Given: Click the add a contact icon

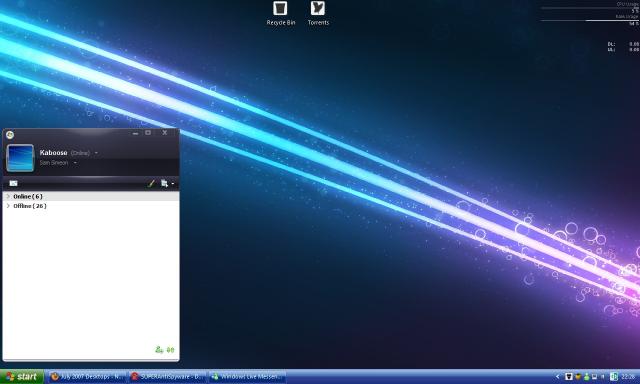Looking at the screenshot, I should [x=159, y=350].
